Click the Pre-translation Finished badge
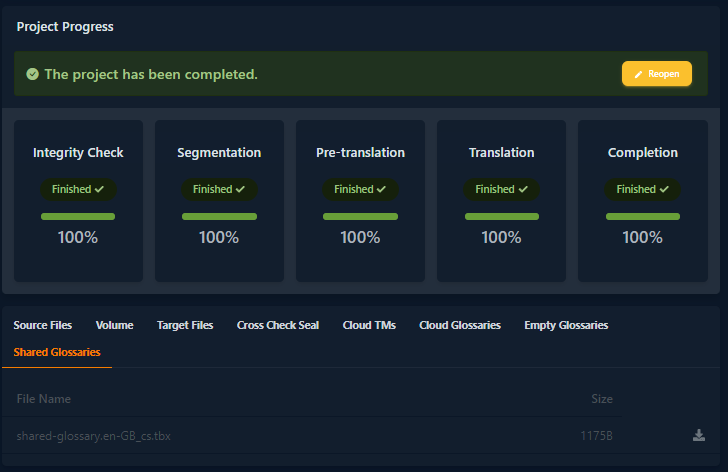Image resolution: width=728 pixels, height=472 pixels. coord(360,189)
